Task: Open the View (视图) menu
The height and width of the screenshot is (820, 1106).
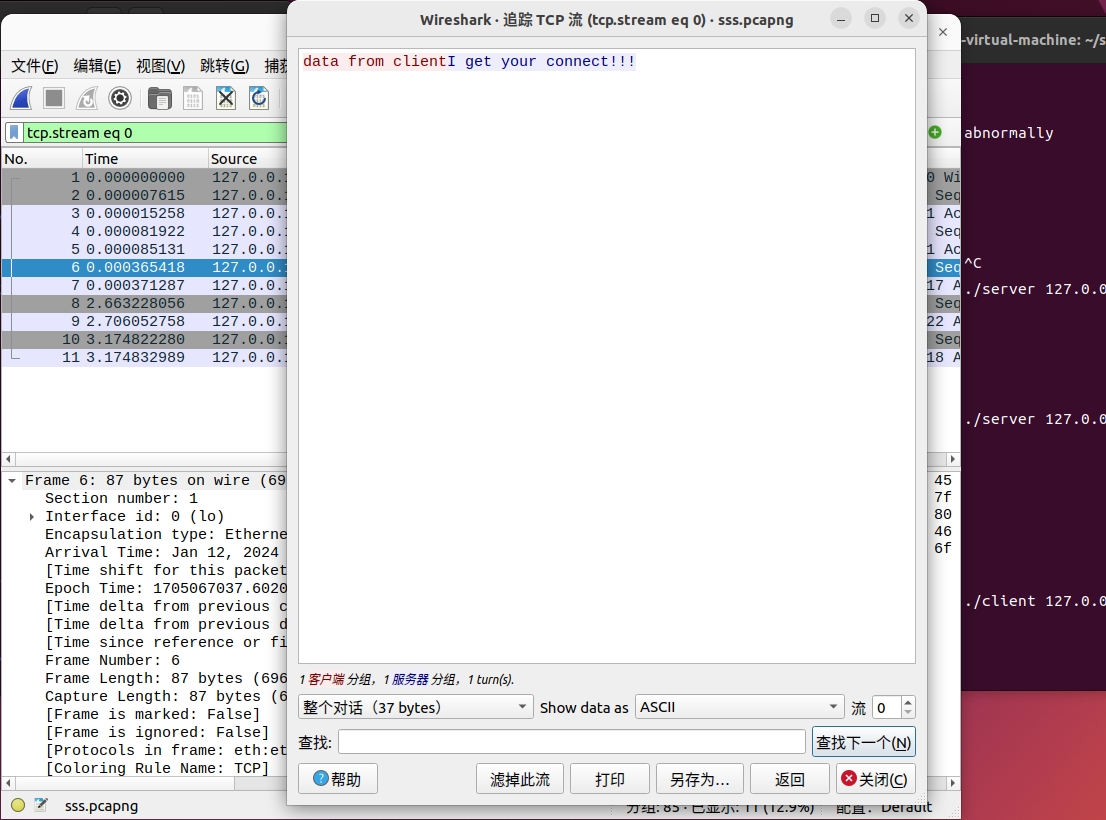Action: click(160, 66)
